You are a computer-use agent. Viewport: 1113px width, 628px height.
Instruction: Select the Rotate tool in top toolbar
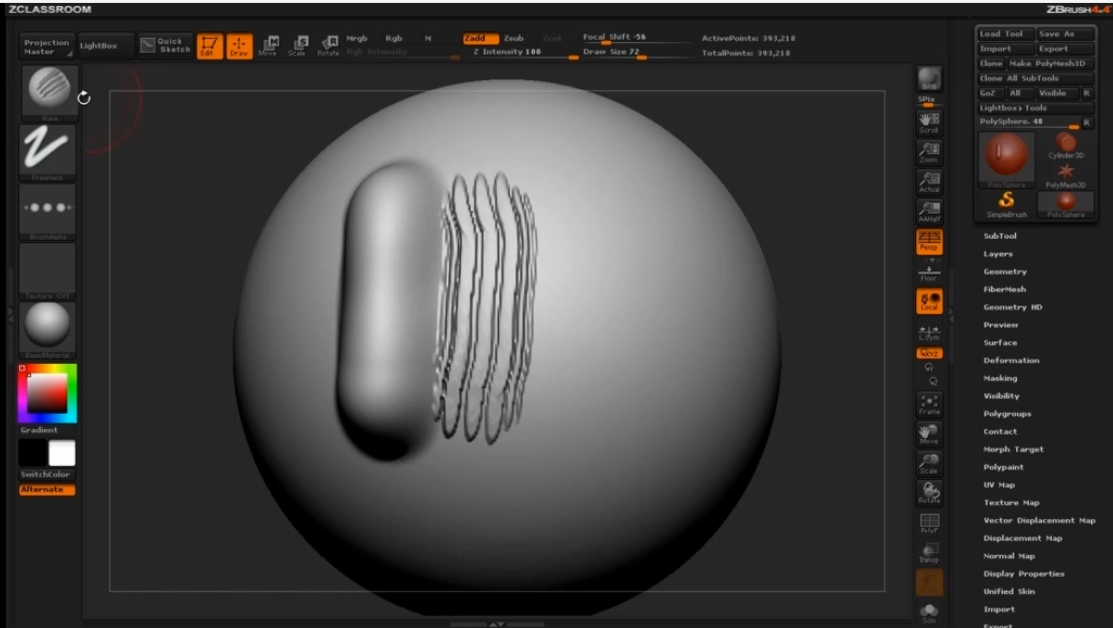coord(328,45)
